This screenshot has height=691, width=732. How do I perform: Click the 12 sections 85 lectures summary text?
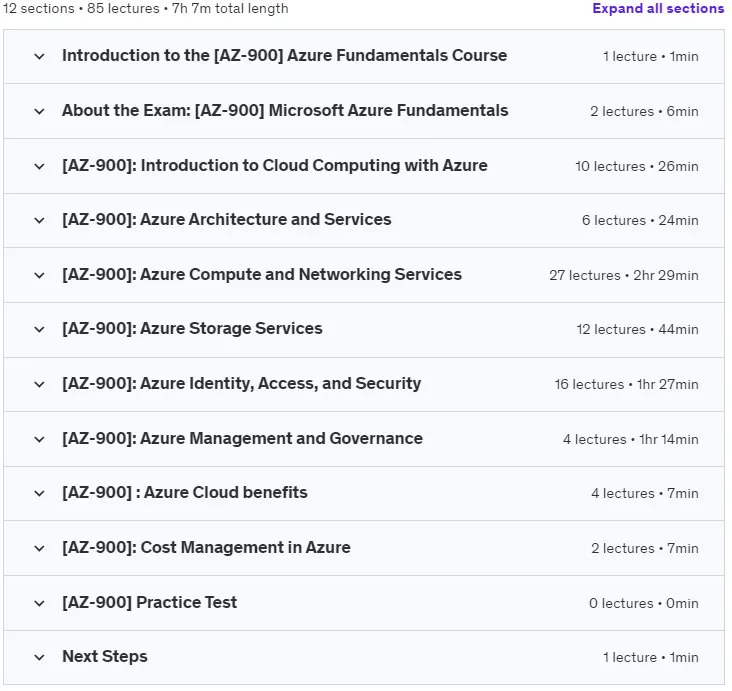146,8
